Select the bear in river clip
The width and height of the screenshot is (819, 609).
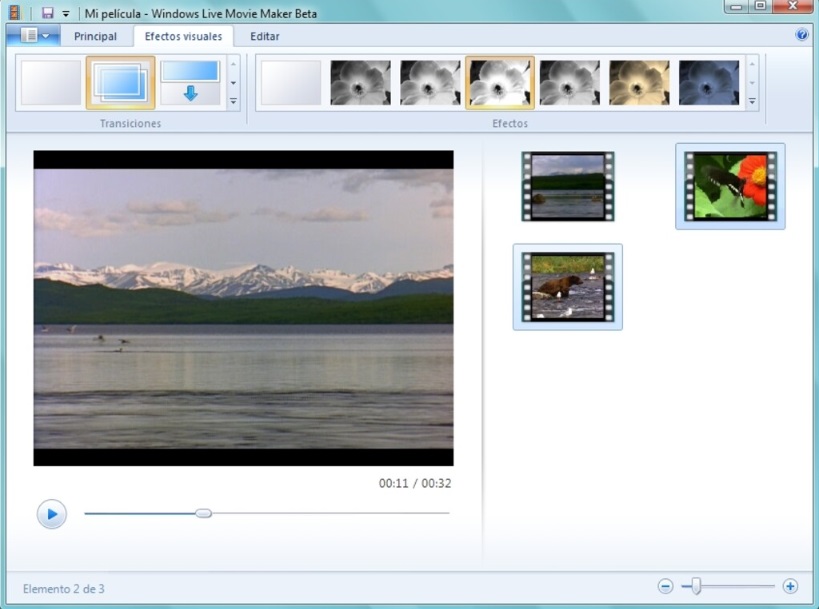click(567, 287)
